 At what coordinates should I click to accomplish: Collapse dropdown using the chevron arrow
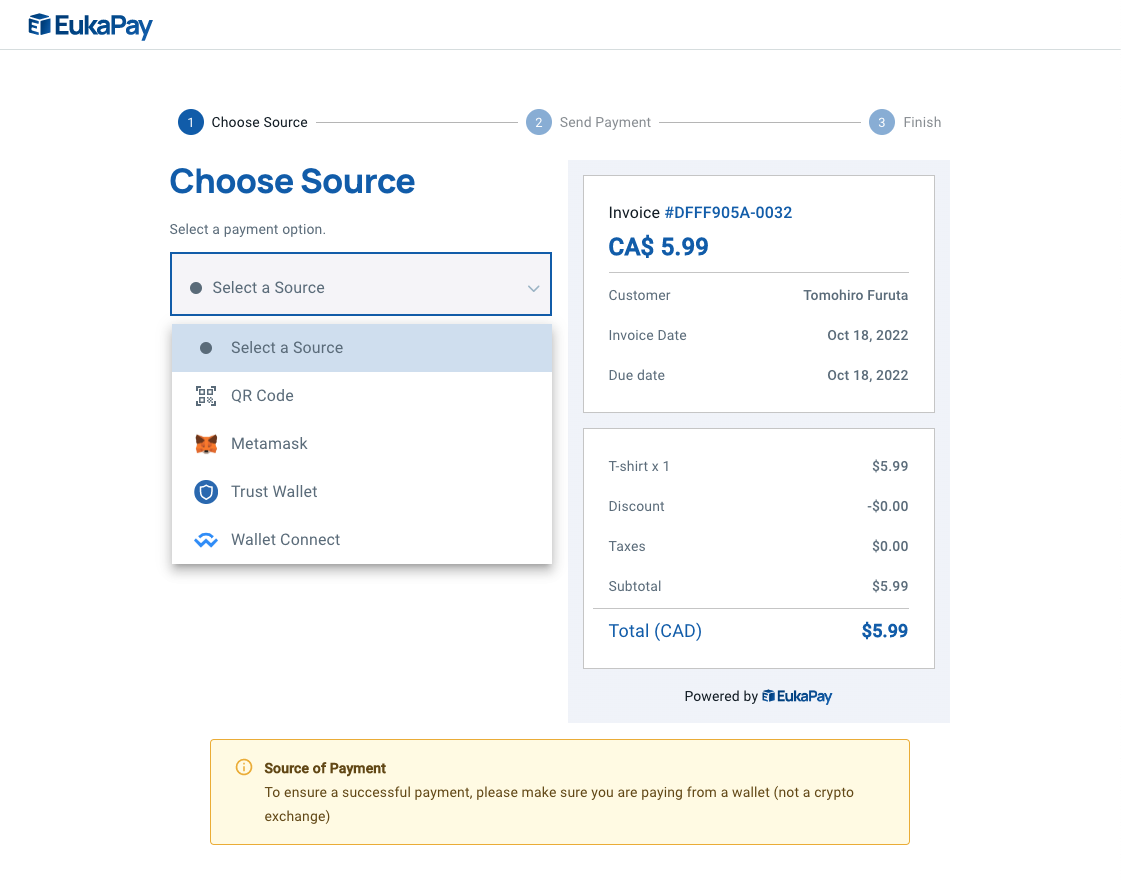click(533, 288)
